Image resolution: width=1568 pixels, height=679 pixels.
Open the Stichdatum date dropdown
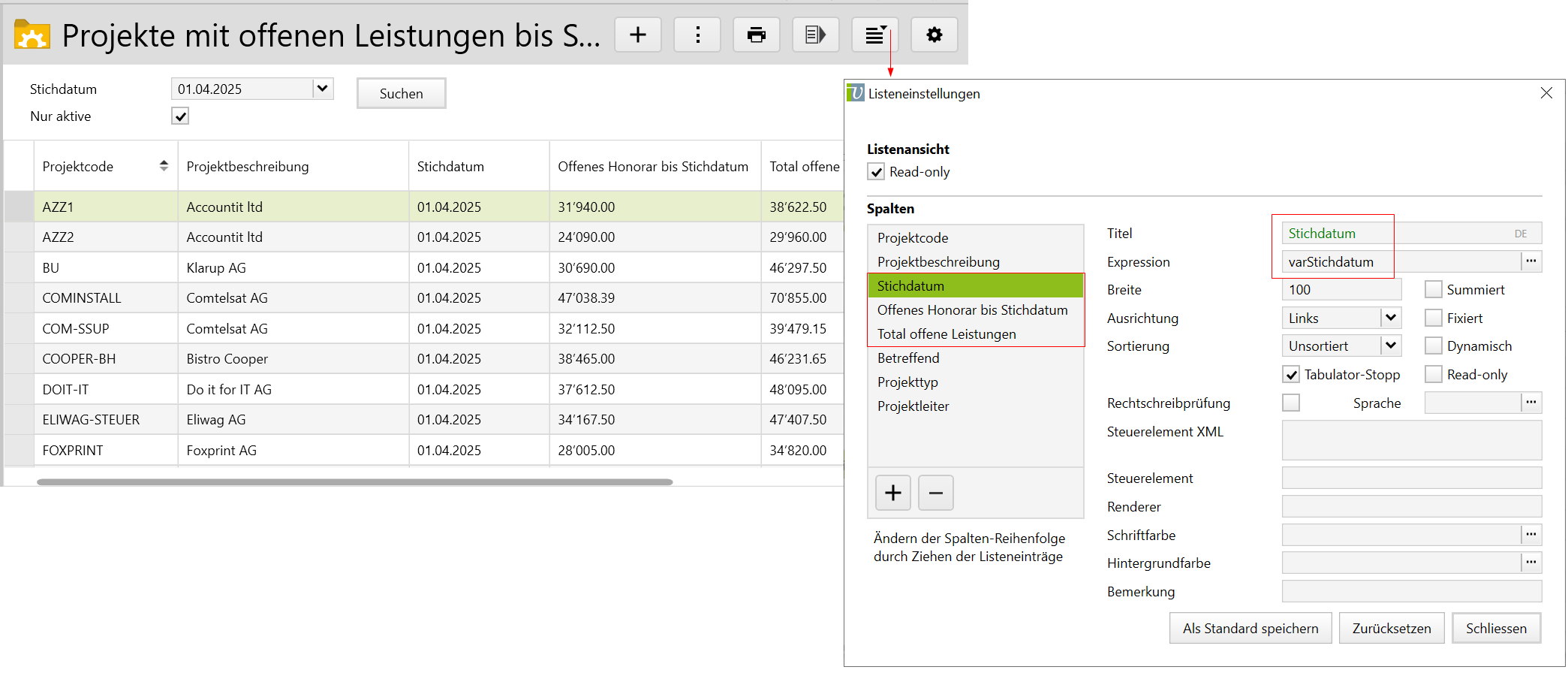click(323, 89)
